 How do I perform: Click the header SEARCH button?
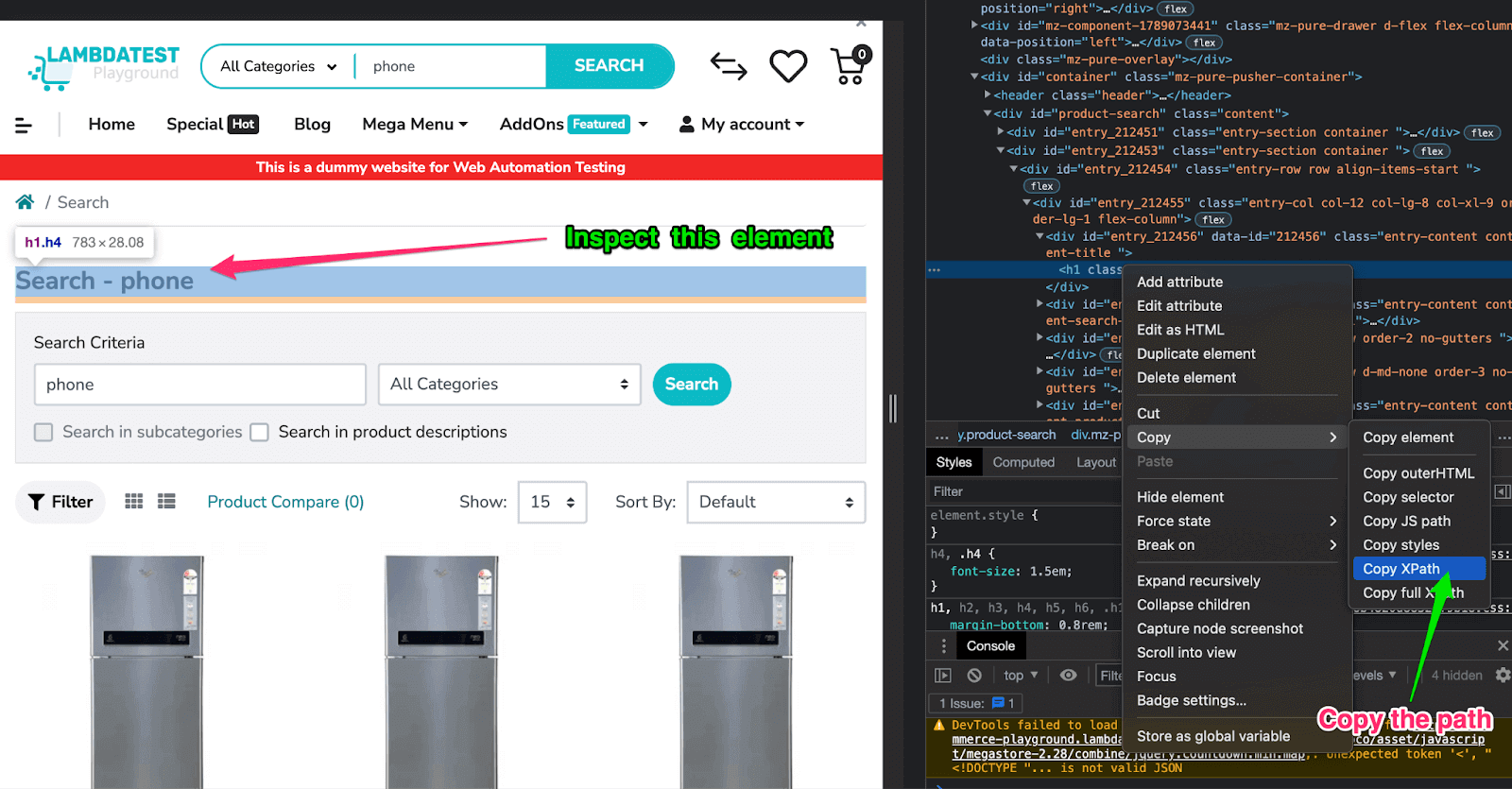coord(610,66)
